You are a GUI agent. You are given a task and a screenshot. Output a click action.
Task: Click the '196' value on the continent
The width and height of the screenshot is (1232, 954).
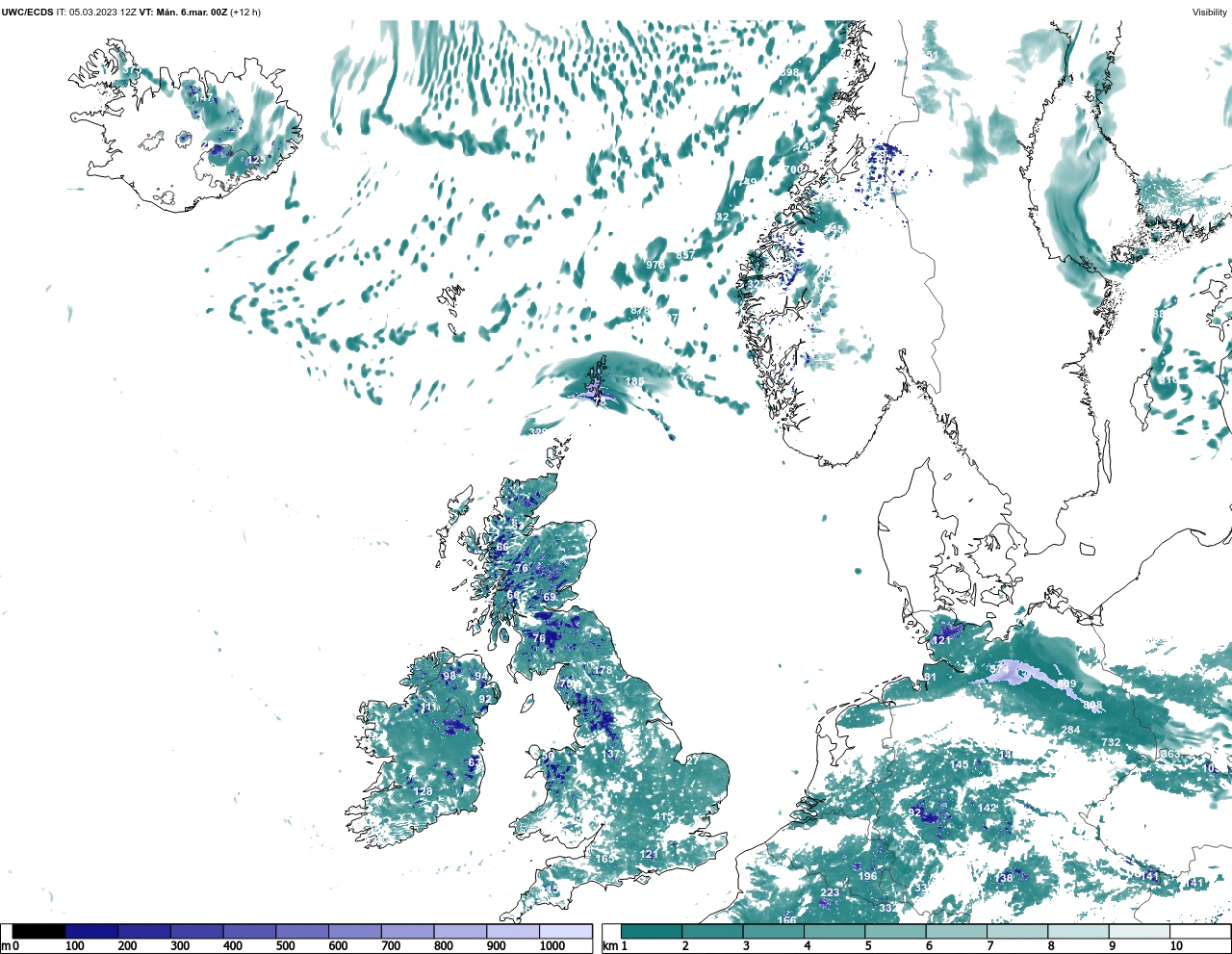pyautogui.click(x=868, y=876)
